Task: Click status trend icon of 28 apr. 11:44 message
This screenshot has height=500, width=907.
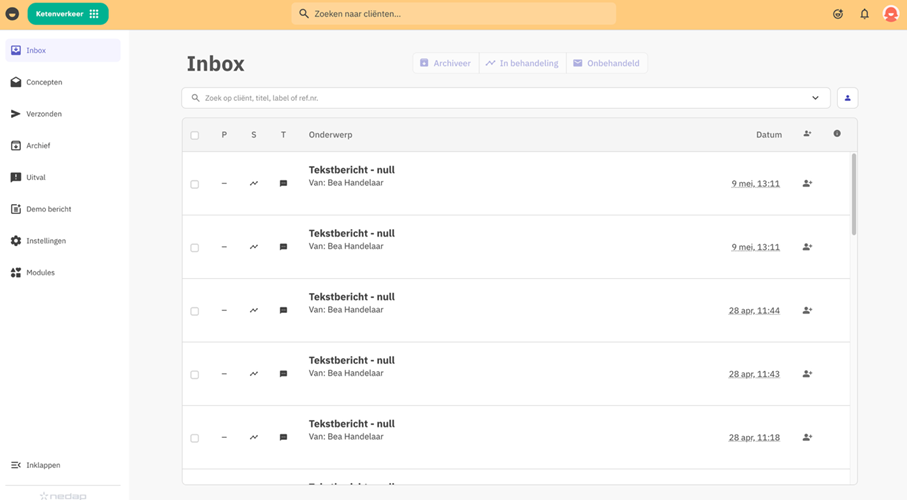Action: [254, 311]
